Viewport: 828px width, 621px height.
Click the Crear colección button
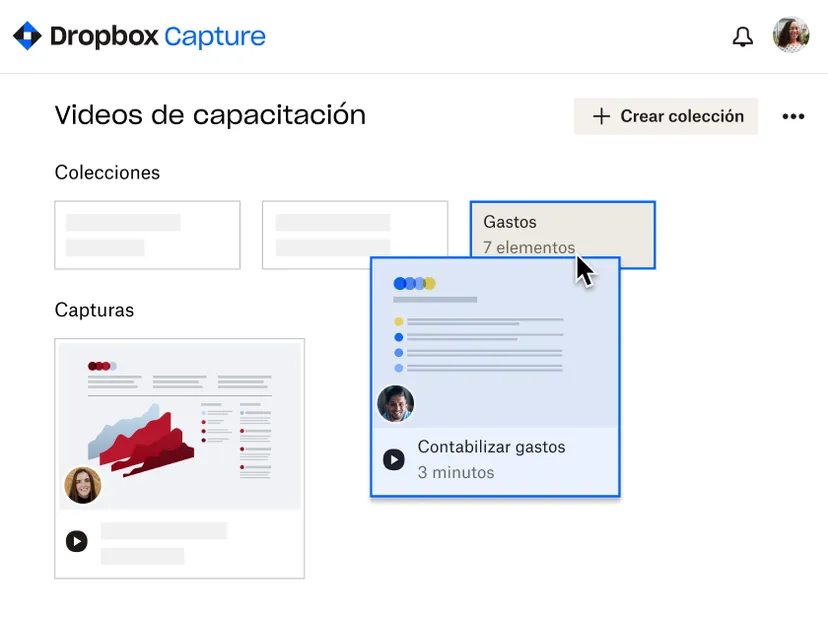tap(666, 116)
